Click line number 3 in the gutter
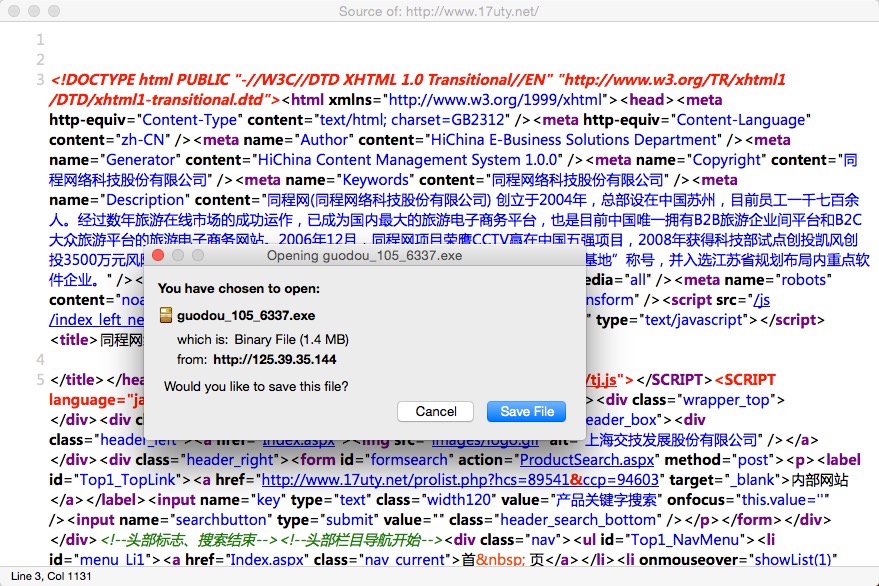Viewport: 879px width, 586px height. click(40, 80)
